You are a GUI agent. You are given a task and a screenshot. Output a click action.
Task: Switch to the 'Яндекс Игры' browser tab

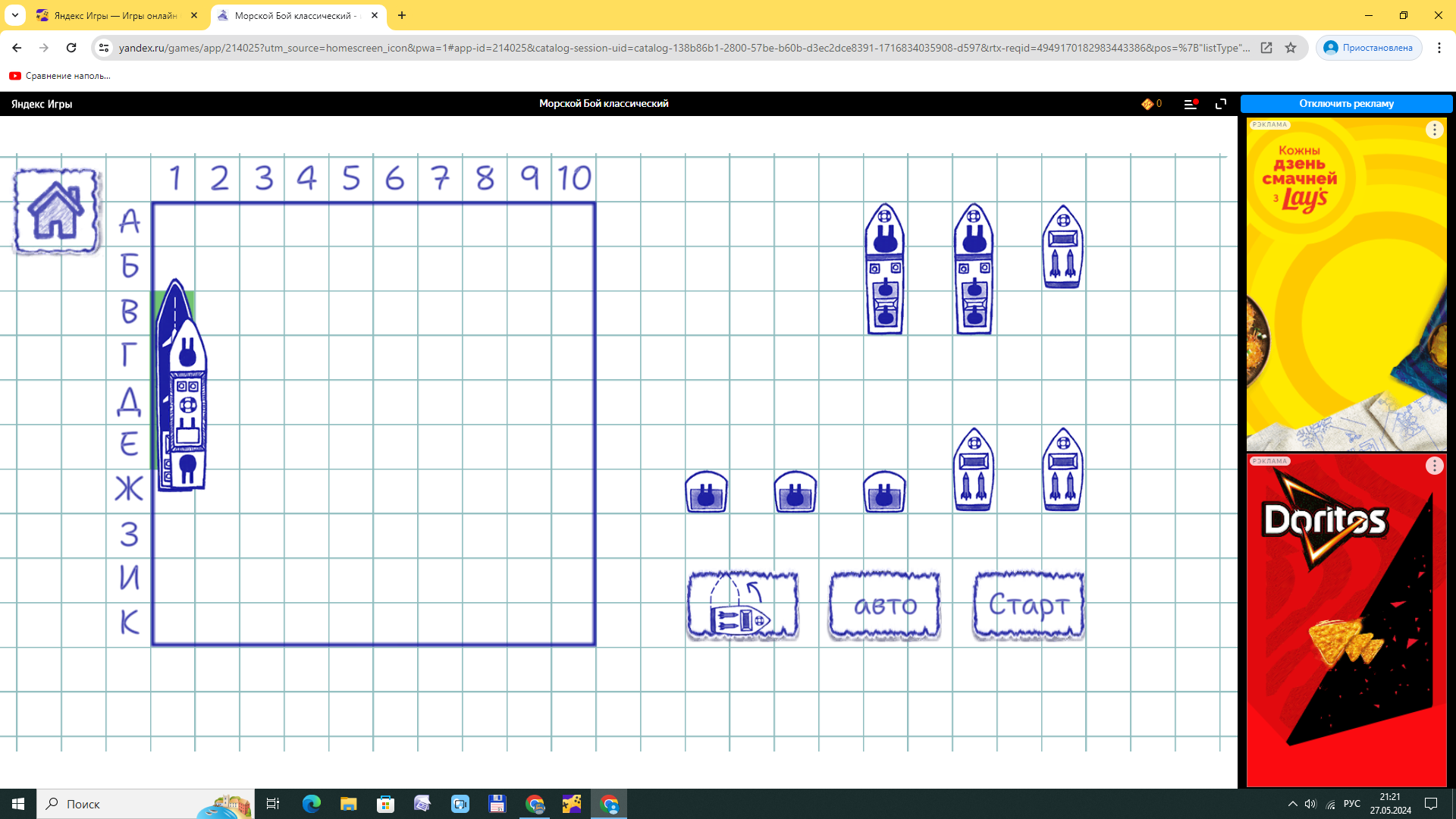115,15
